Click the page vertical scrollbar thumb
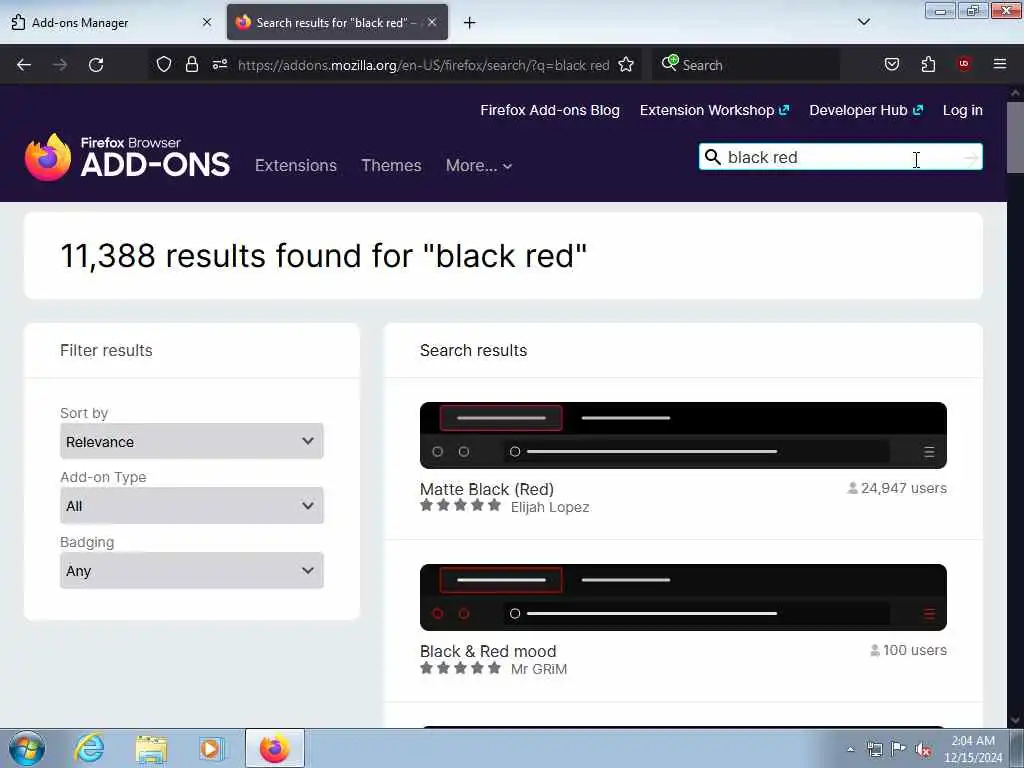1024x768 pixels. pos(1015,137)
